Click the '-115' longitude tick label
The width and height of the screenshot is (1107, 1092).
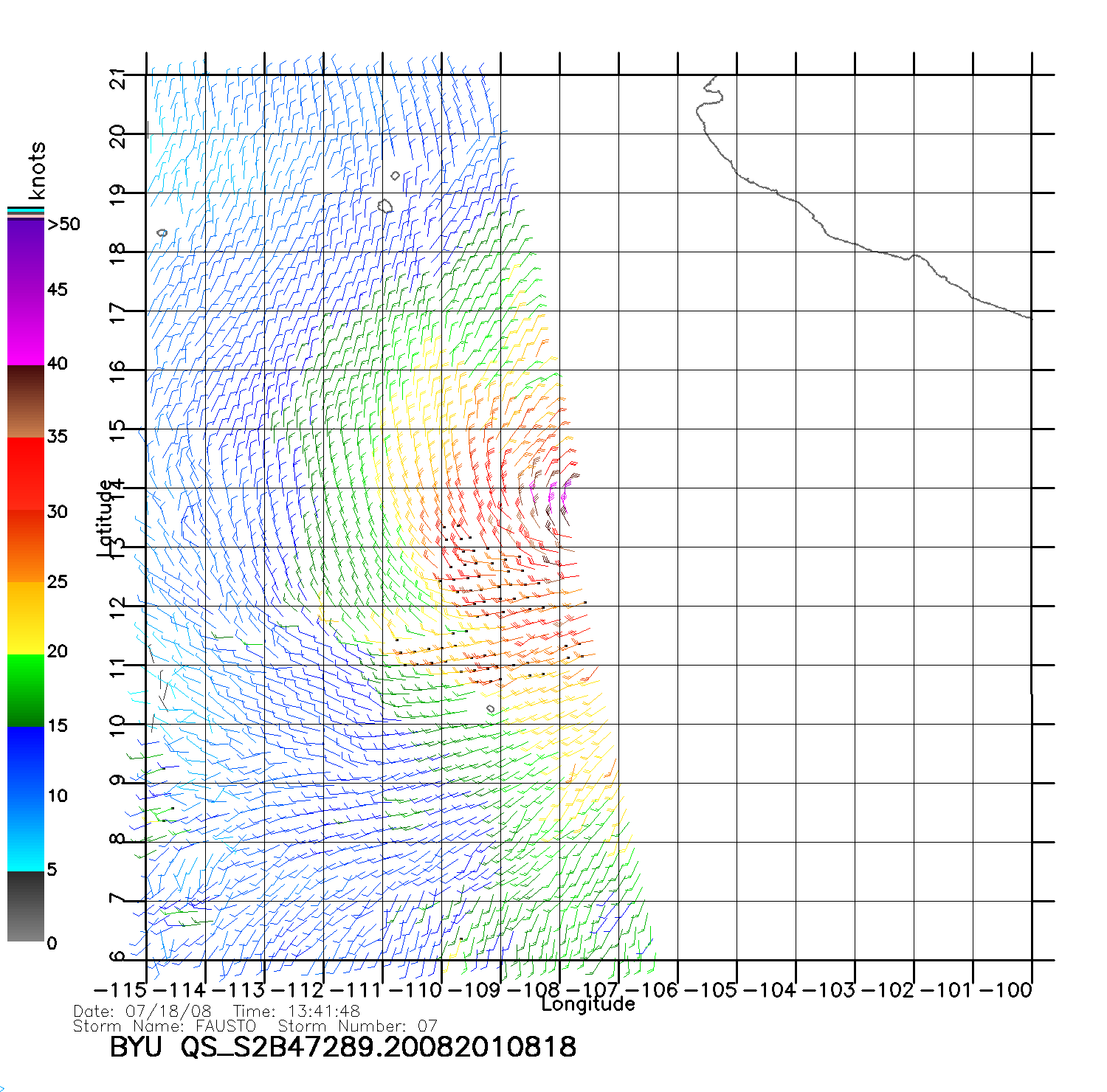[x=120, y=990]
